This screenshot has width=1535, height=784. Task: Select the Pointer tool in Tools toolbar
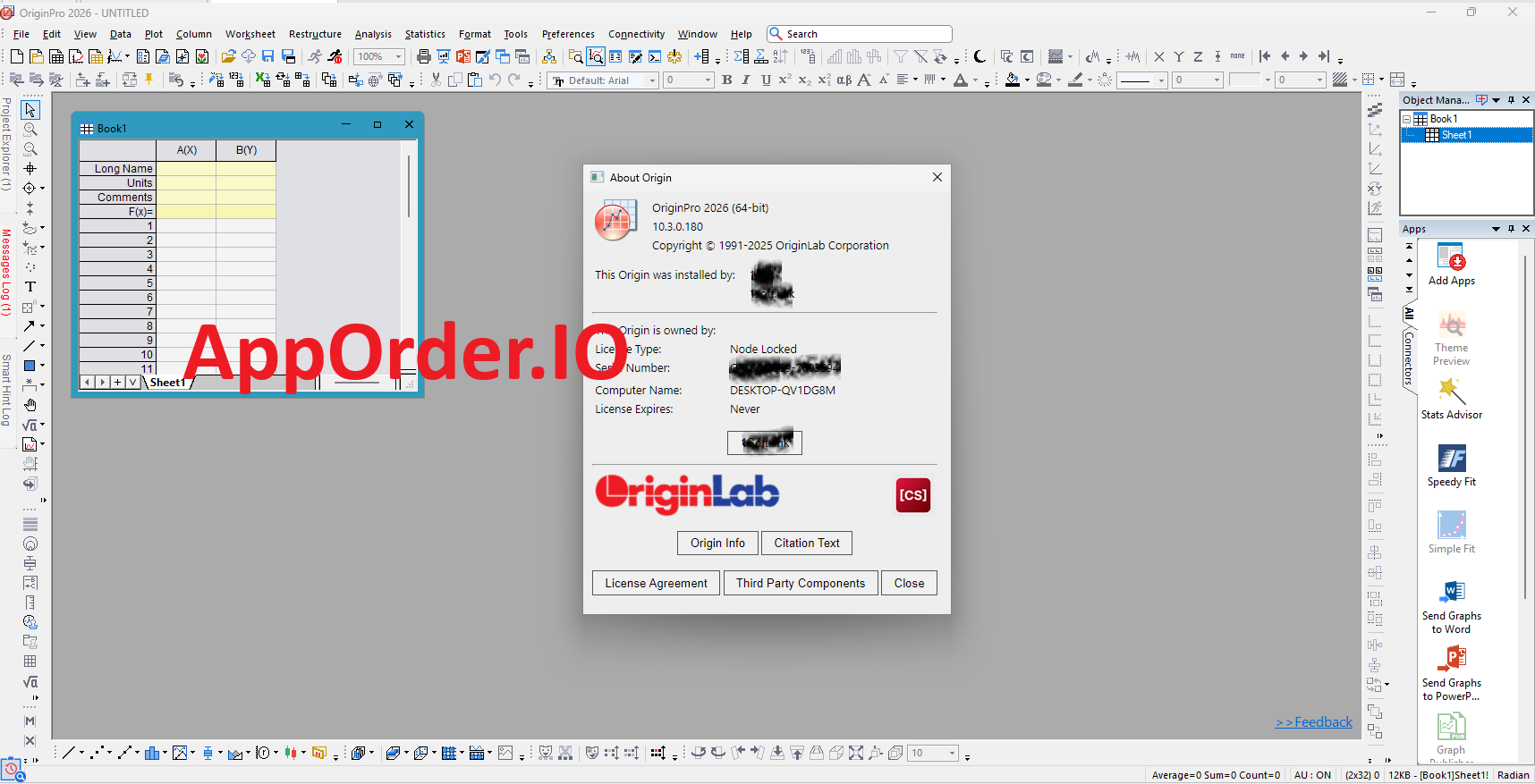[30, 109]
